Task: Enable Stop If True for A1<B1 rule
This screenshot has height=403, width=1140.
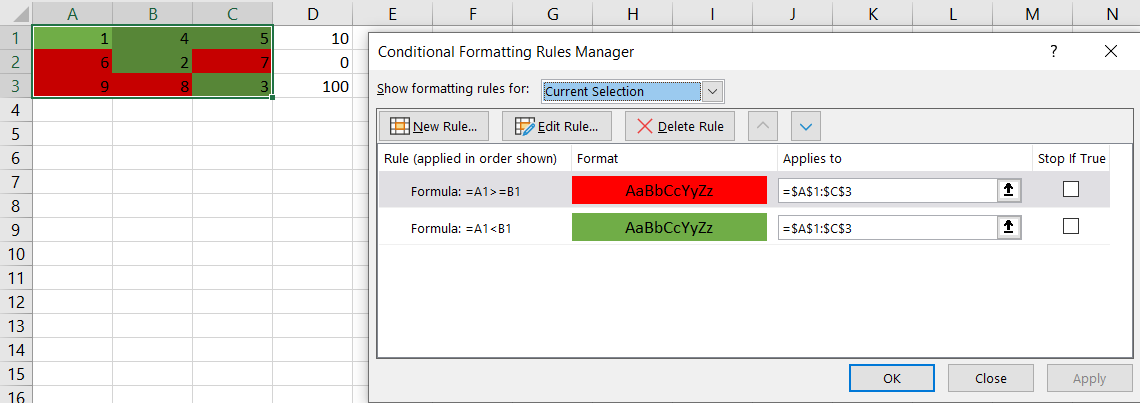Action: [x=1071, y=226]
